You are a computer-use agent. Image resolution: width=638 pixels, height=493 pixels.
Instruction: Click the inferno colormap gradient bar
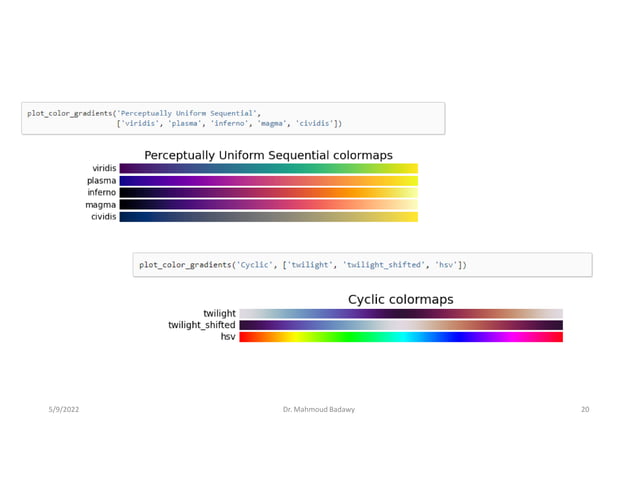click(x=268, y=192)
